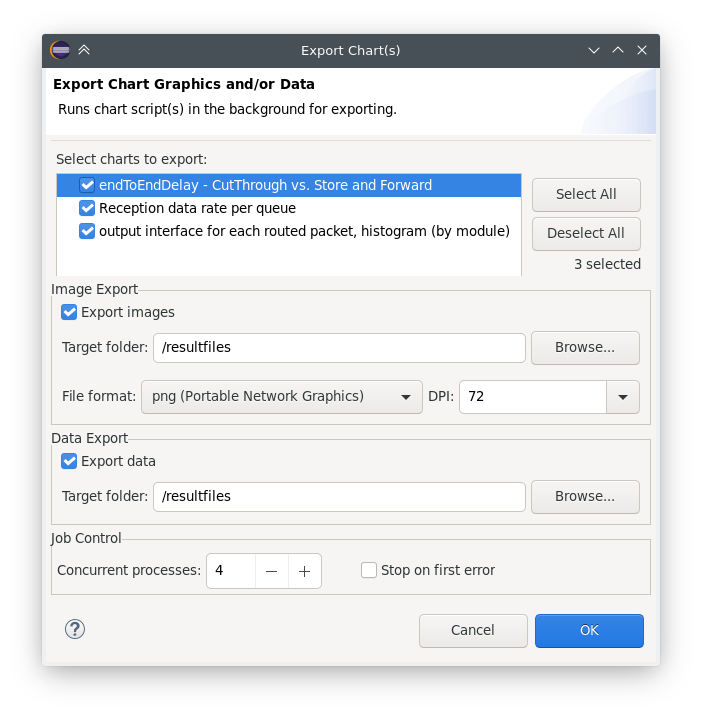Click Browse for image target folder
The height and width of the screenshot is (716, 702).
pos(585,347)
